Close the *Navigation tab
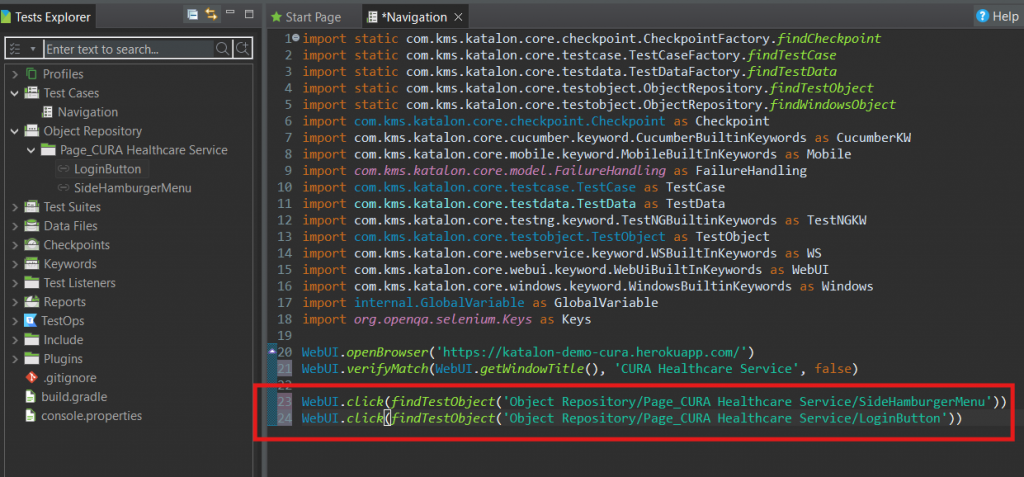This screenshot has height=477, width=1024. tap(458, 17)
